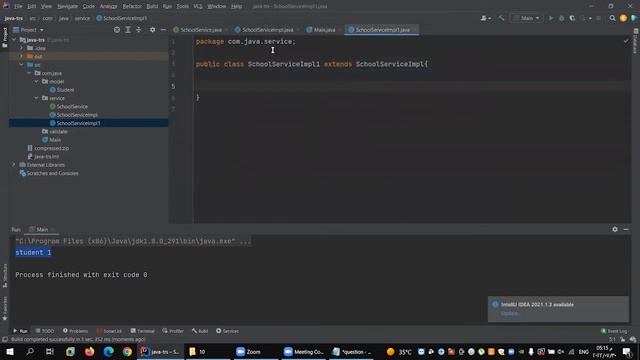The width and height of the screenshot is (640, 360).
Task: Expand the out folder node
Action: point(22,56)
